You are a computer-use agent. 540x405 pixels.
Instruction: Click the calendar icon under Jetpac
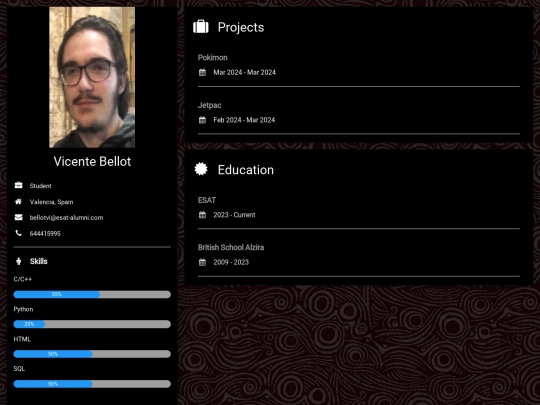point(202,120)
